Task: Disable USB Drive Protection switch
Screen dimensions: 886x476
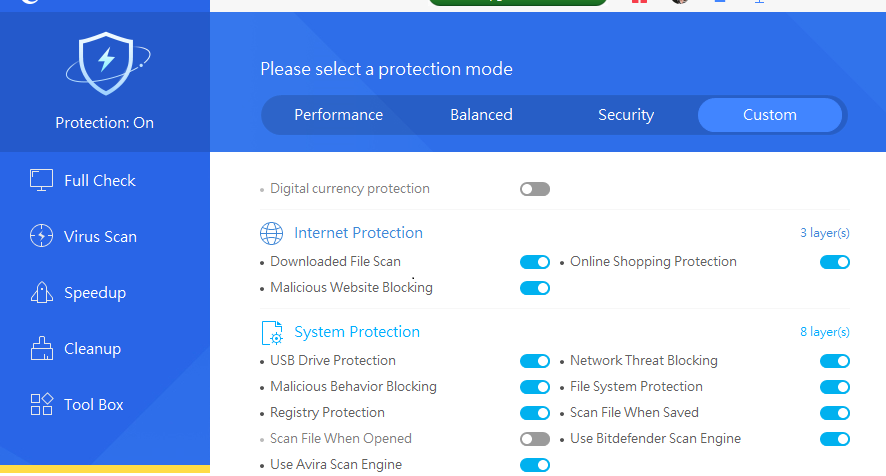Action: click(x=535, y=361)
